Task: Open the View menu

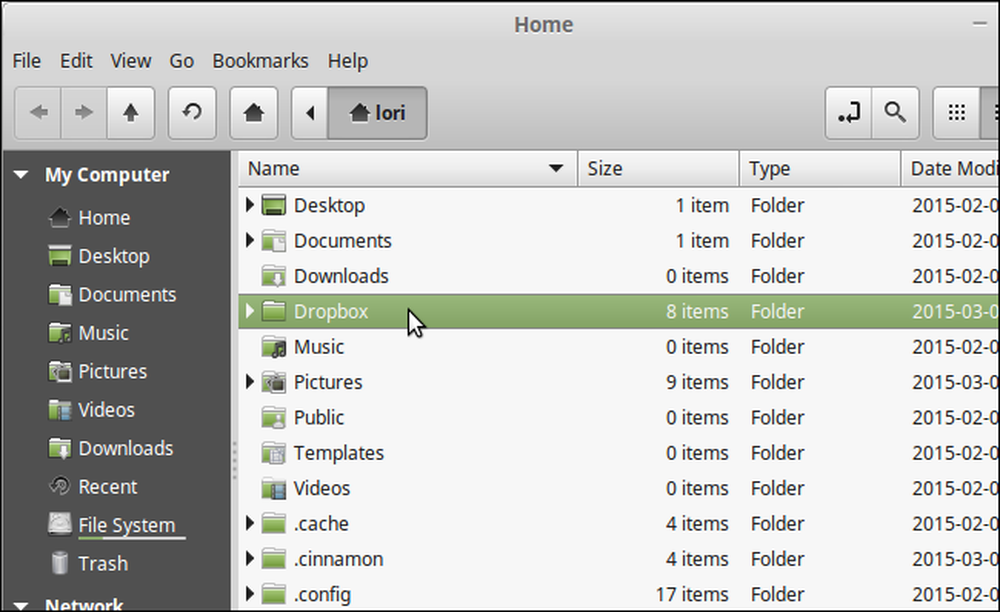Action: 131,61
